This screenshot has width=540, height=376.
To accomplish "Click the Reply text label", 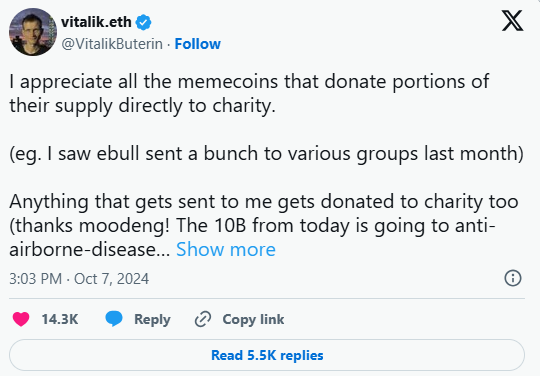I will [x=152, y=320].
